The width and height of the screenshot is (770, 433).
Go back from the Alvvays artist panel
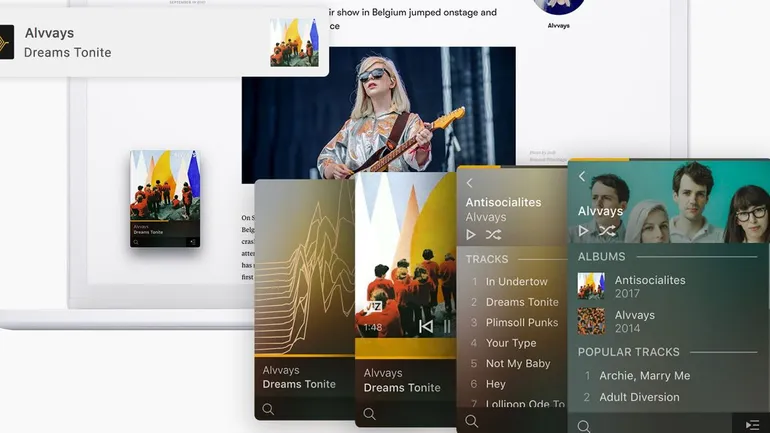click(x=582, y=177)
